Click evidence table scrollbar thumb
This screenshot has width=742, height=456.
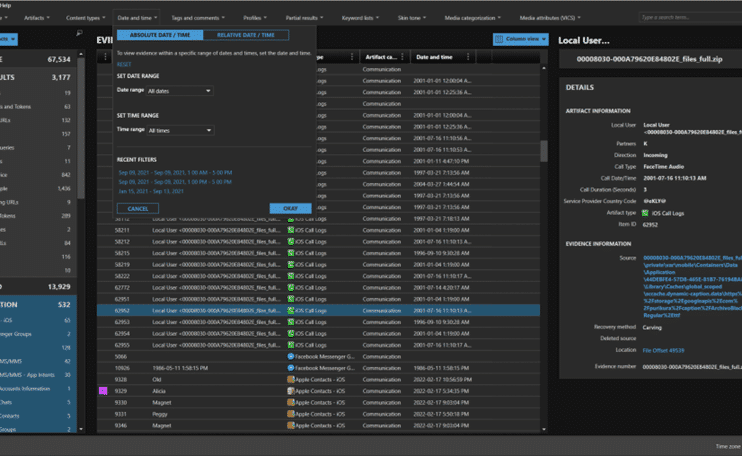click(544, 151)
